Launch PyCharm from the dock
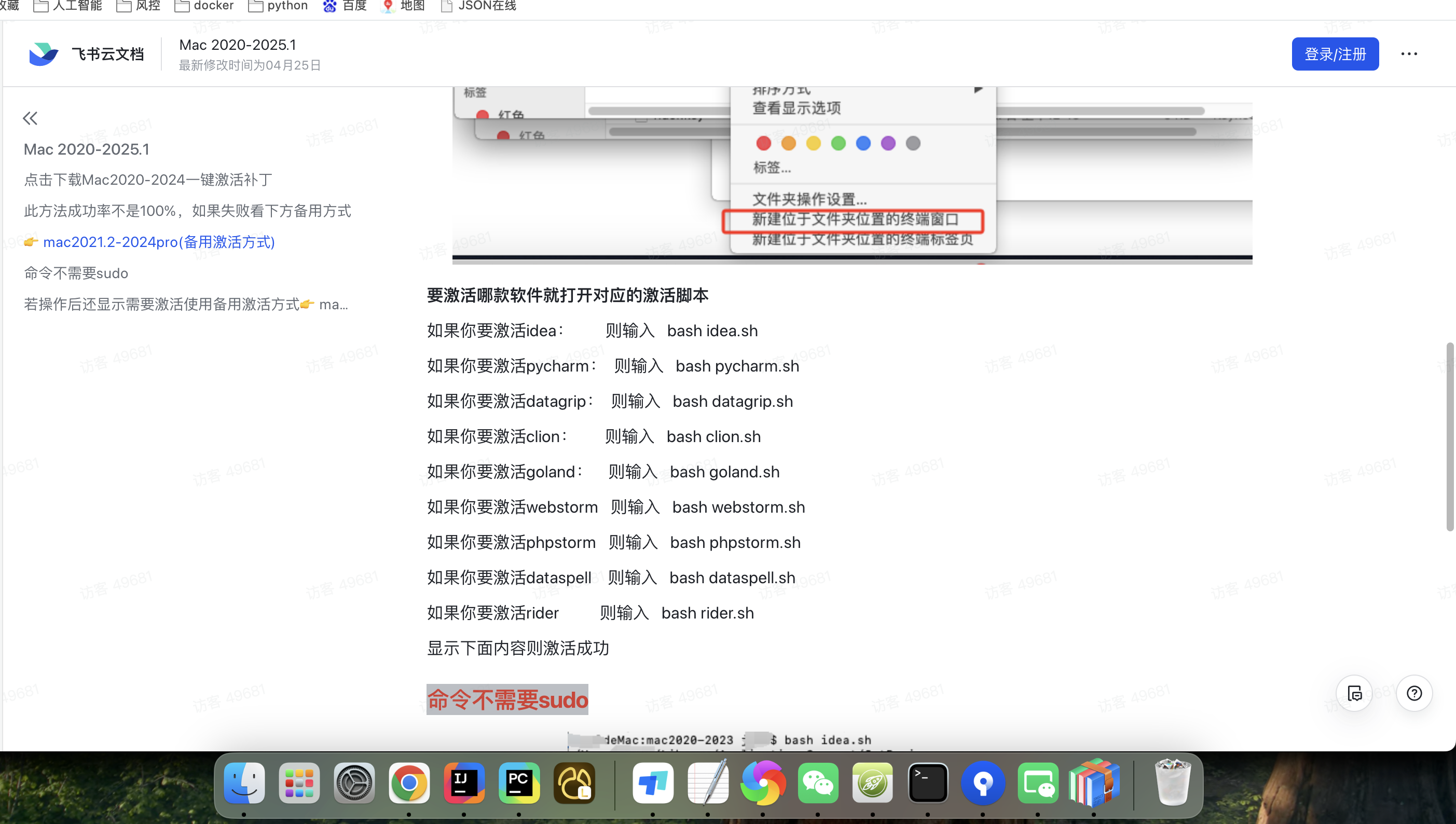The width and height of the screenshot is (1456, 824). coord(519,783)
